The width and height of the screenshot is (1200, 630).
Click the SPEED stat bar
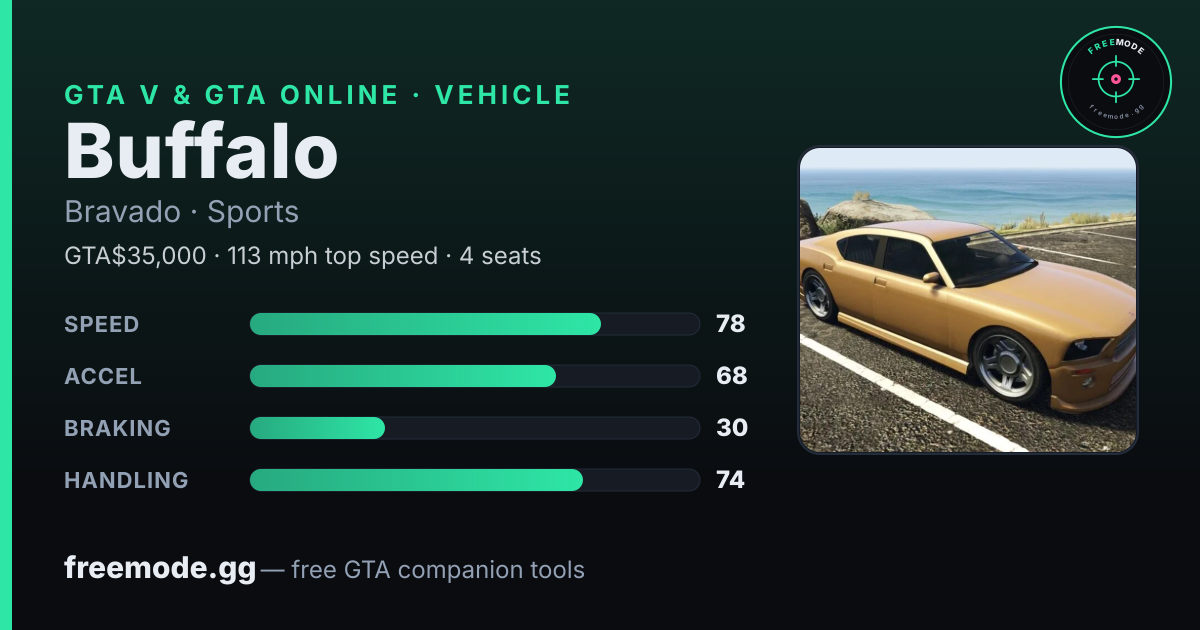(474, 324)
